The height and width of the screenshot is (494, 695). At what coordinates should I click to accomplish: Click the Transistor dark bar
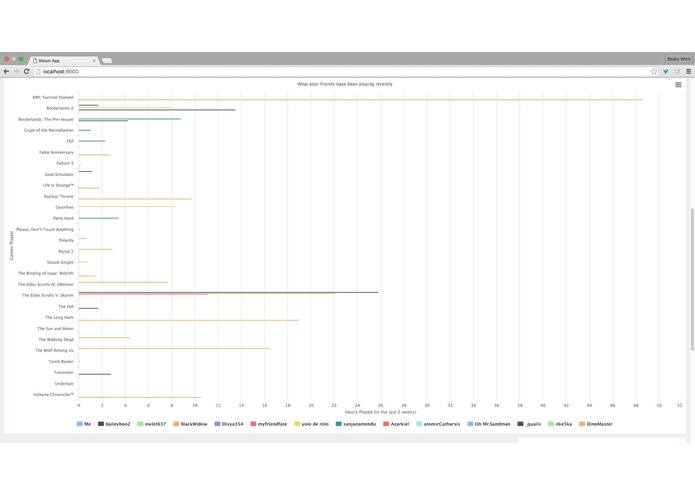(95, 374)
